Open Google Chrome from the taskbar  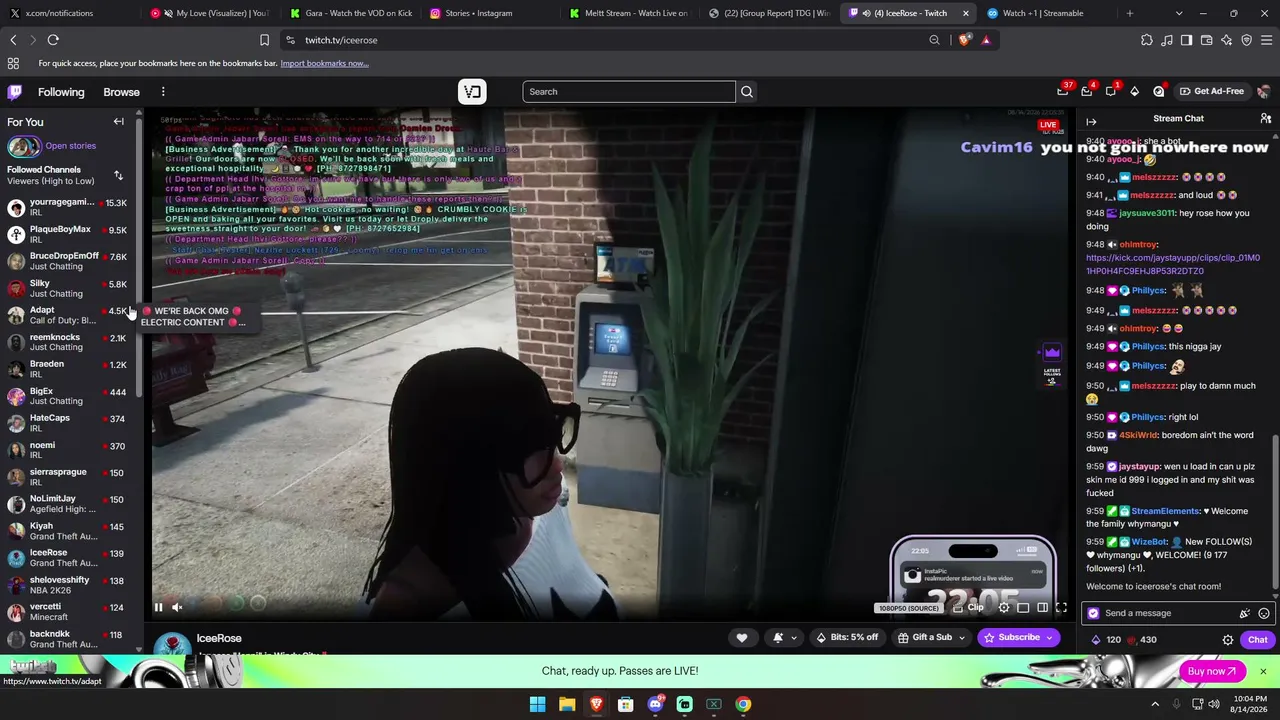pyautogui.click(x=743, y=705)
